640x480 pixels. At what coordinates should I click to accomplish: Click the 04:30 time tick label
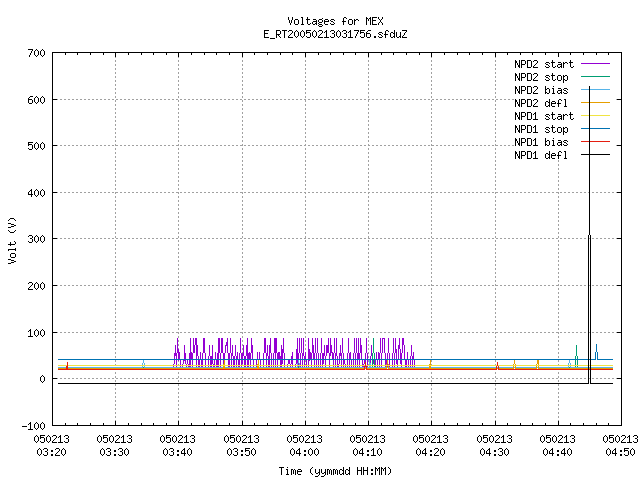tap(495, 453)
